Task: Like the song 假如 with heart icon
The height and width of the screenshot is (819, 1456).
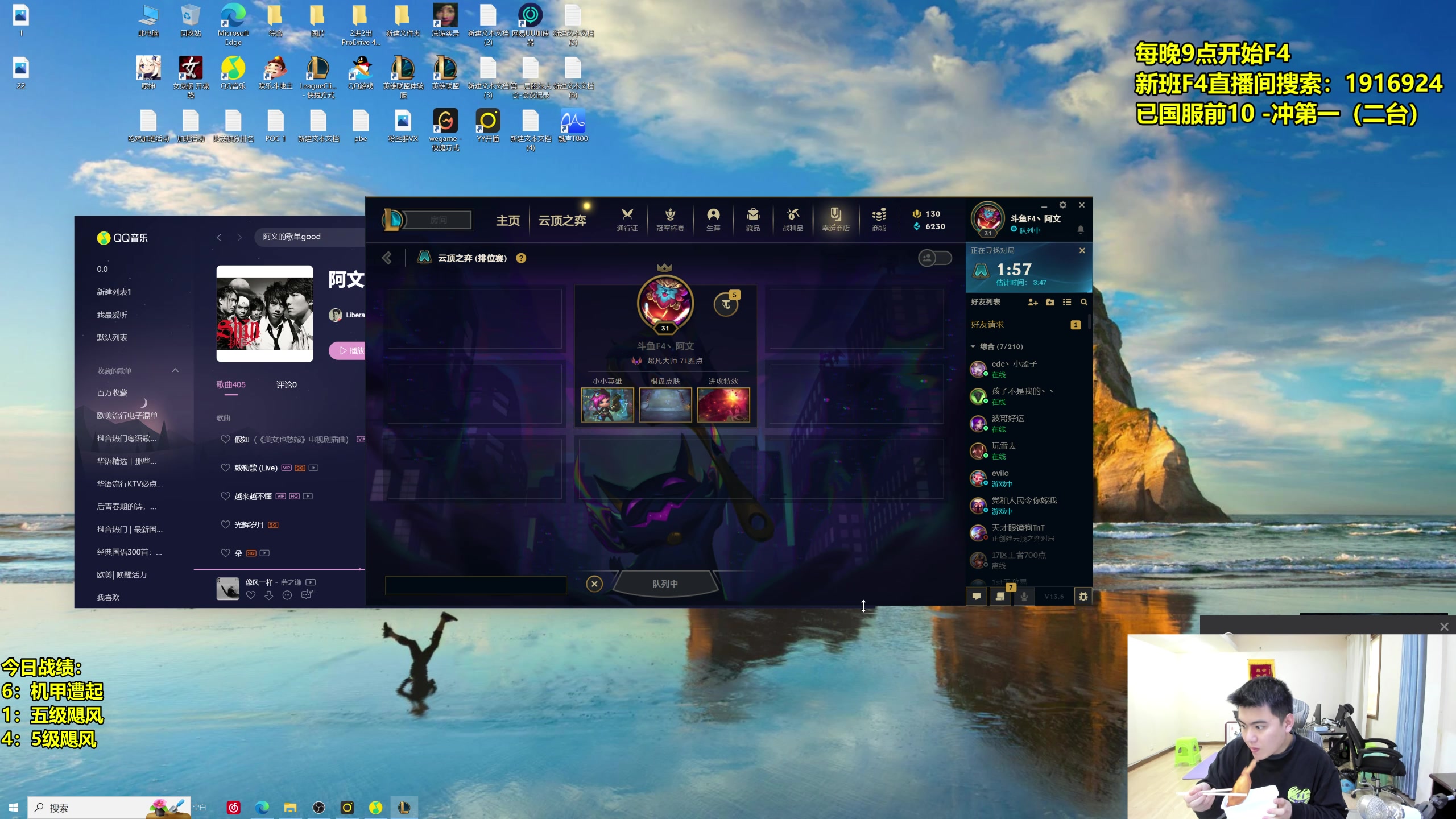Action: [225, 439]
